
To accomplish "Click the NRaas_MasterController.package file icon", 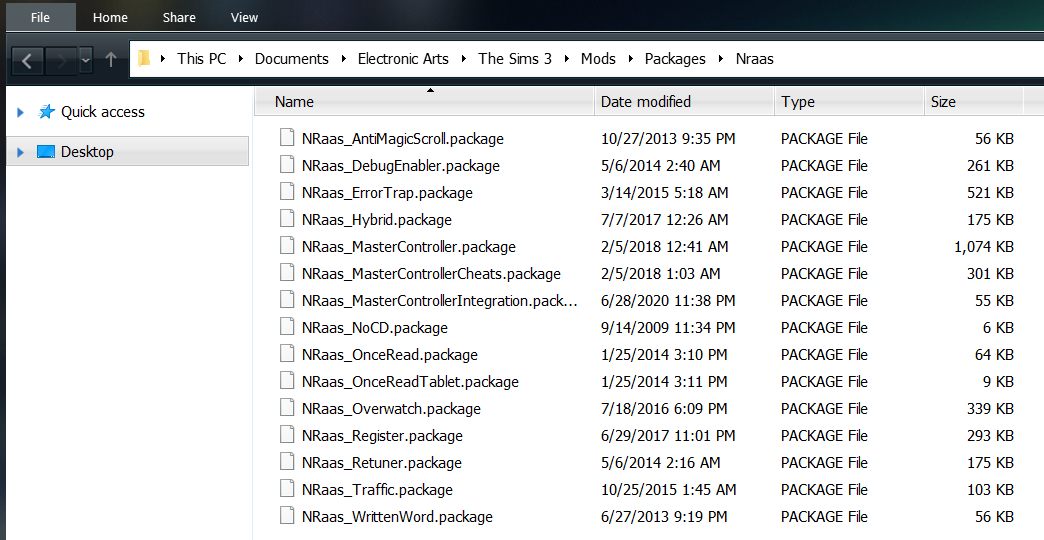I will [x=287, y=246].
